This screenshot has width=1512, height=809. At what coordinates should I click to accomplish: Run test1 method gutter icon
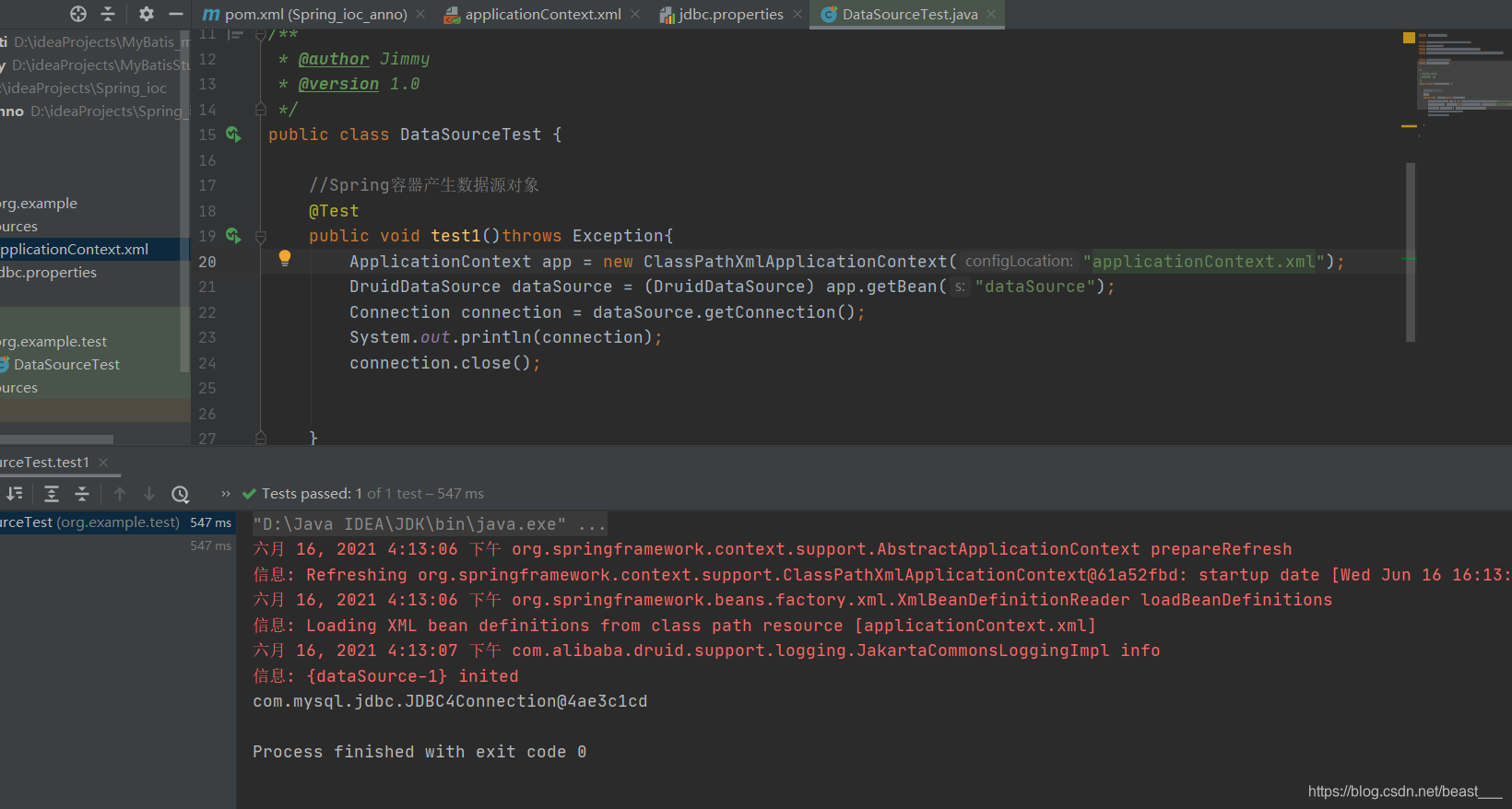coord(233,236)
